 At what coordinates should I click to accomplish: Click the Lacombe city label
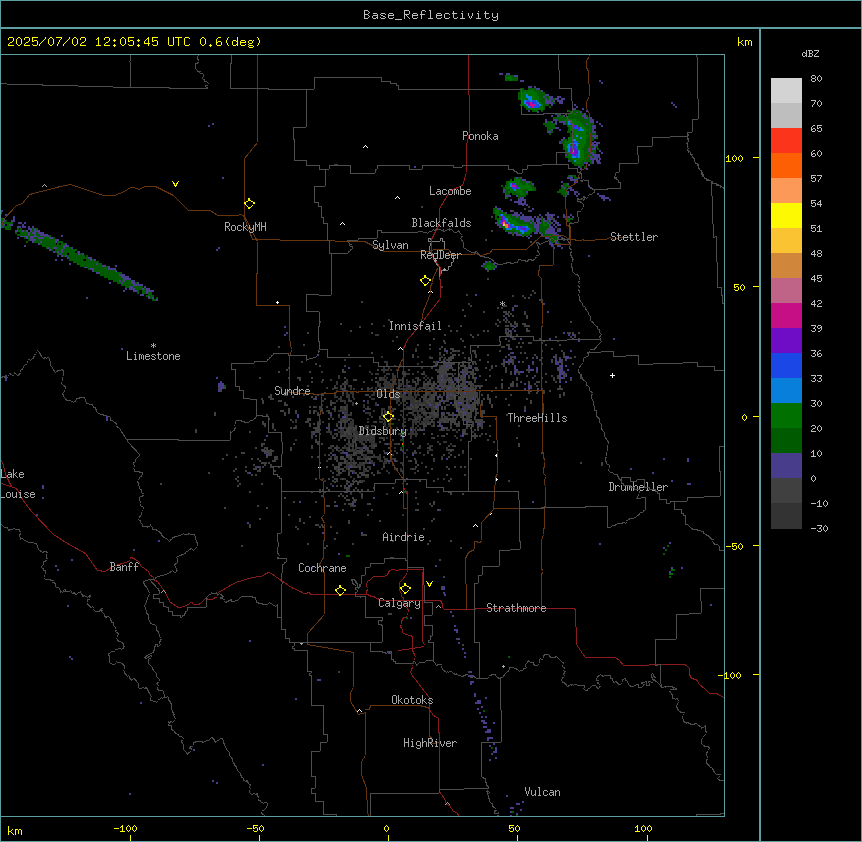[x=450, y=191]
